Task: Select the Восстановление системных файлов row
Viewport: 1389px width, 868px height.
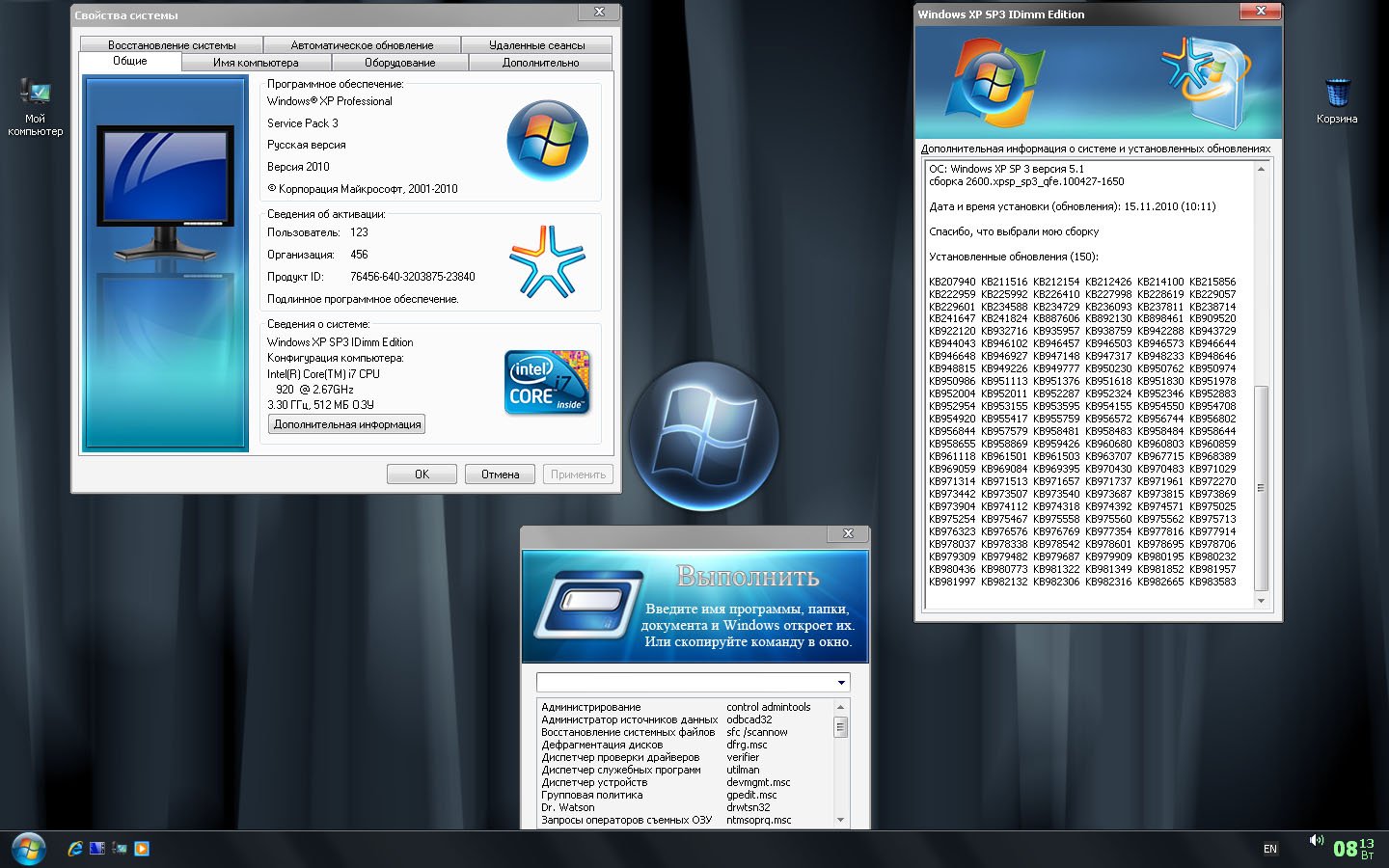Action: coord(685,732)
